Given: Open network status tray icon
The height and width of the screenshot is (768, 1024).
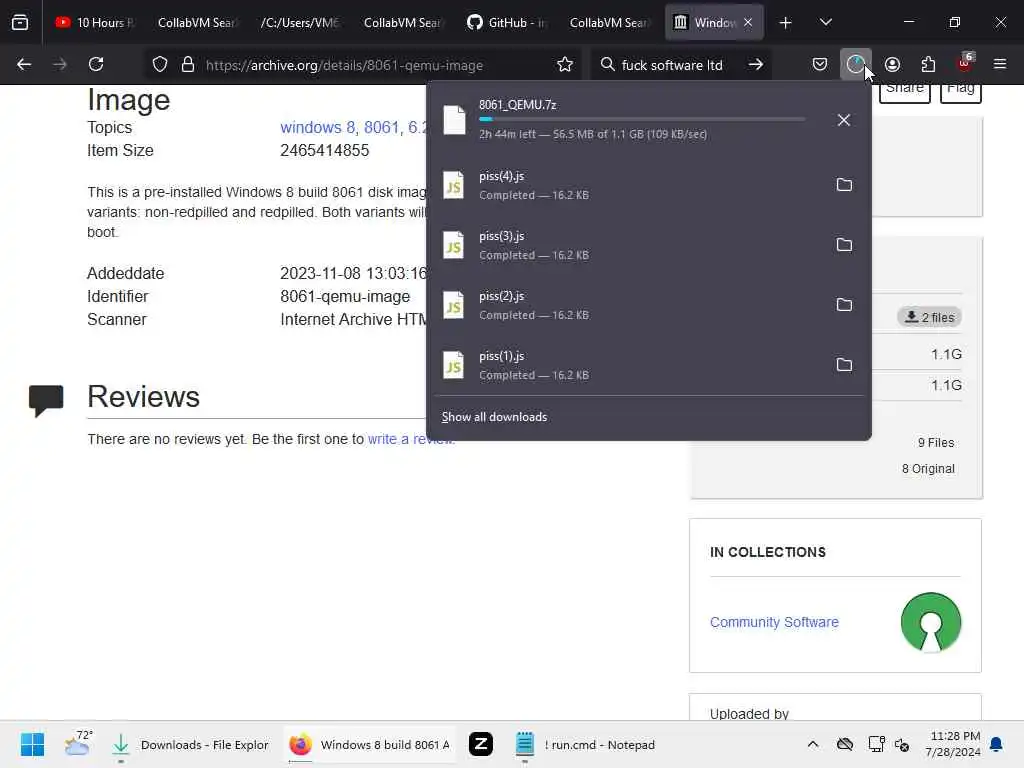Looking at the screenshot, I should coord(876,744).
